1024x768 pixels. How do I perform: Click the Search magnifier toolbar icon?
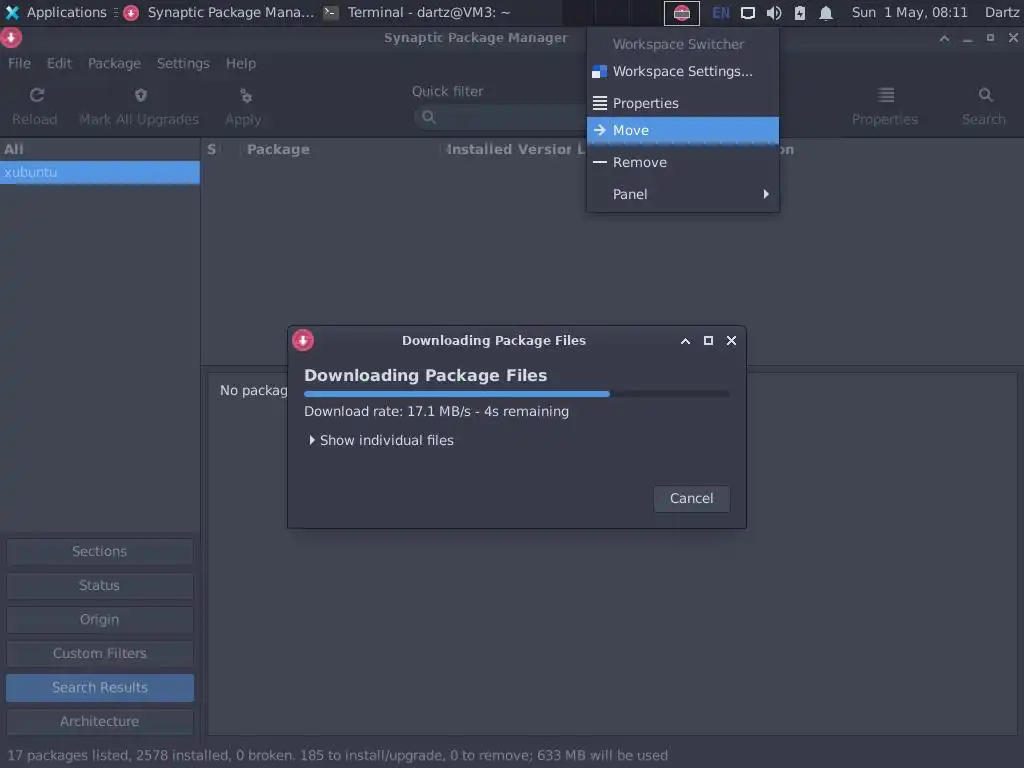[x=985, y=95]
